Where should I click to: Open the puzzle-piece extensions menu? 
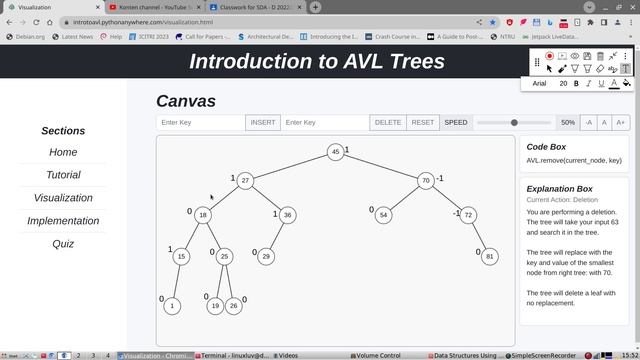pyautogui.click(x=590, y=22)
